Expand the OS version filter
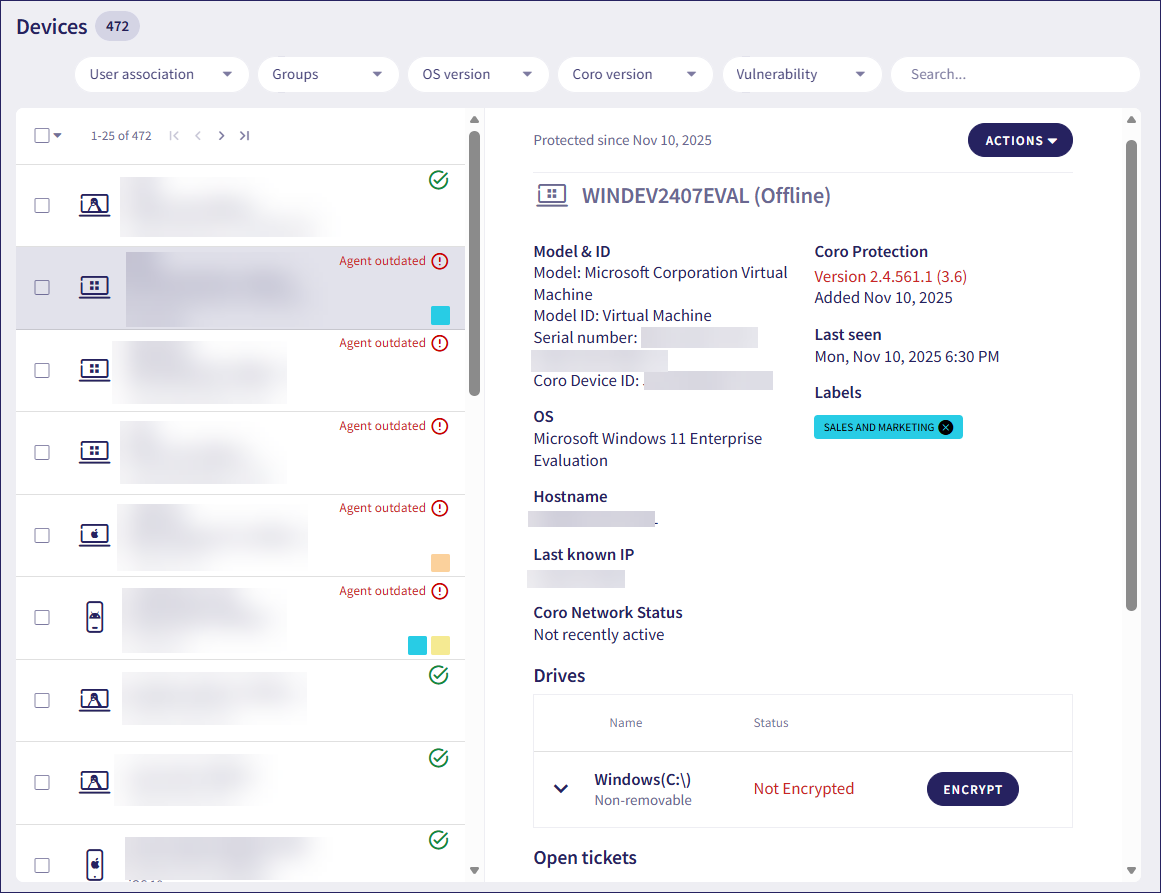This screenshot has height=893, width=1161. coord(477,74)
